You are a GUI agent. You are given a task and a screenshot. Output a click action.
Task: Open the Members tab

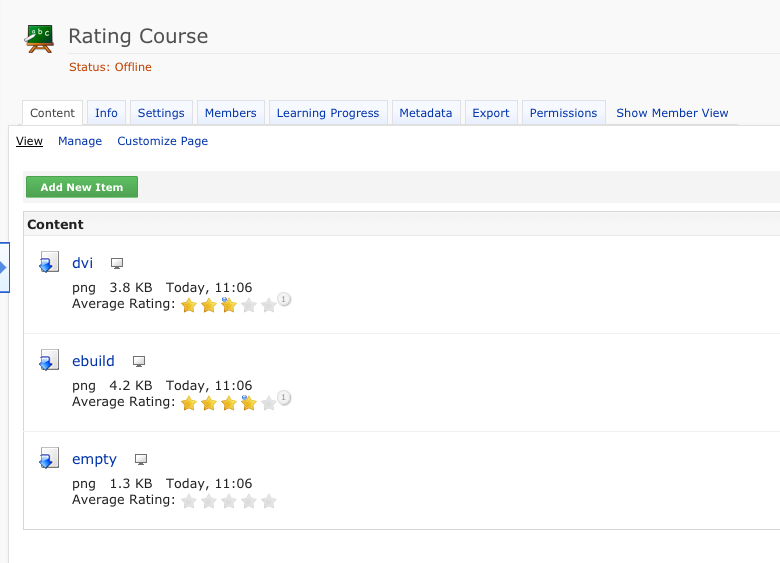[x=230, y=113]
